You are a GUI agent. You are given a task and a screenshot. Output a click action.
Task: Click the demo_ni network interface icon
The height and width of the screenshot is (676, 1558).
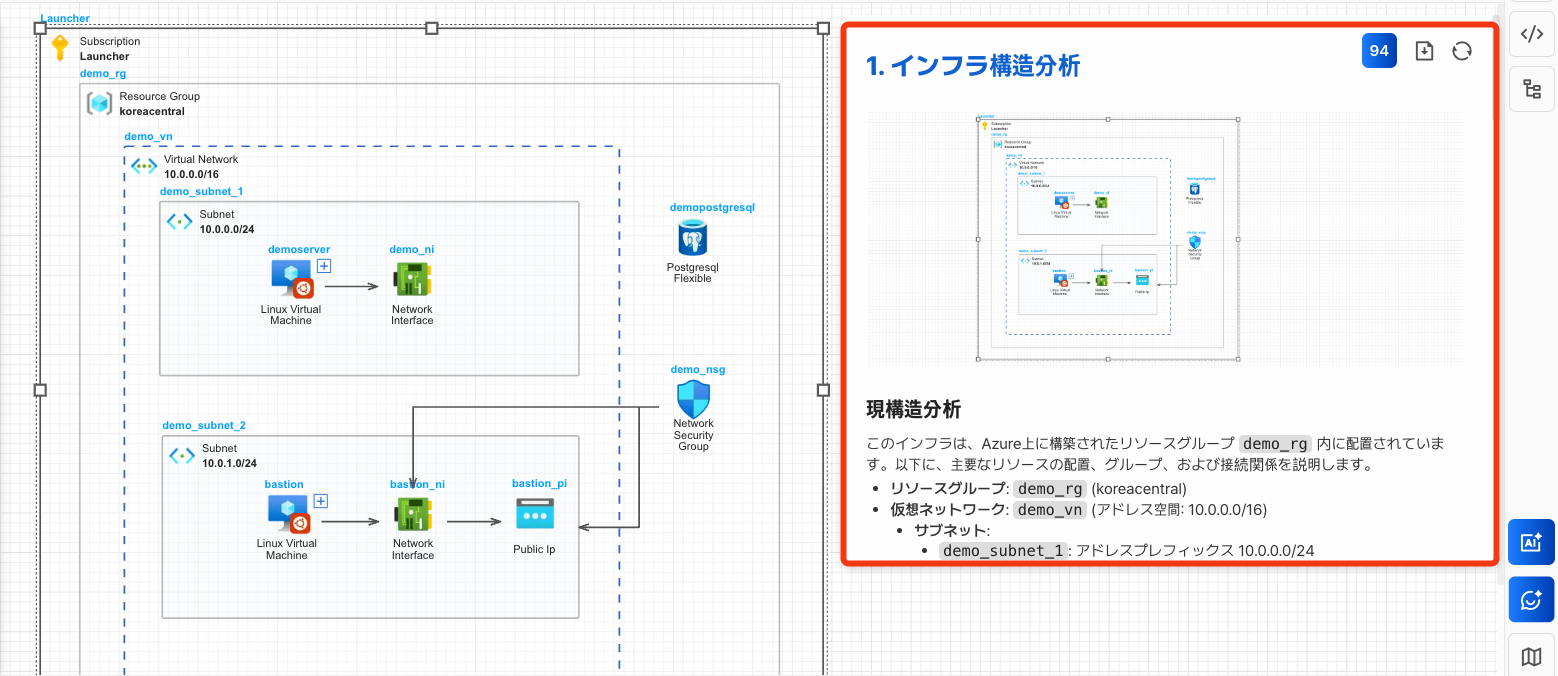coord(412,281)
